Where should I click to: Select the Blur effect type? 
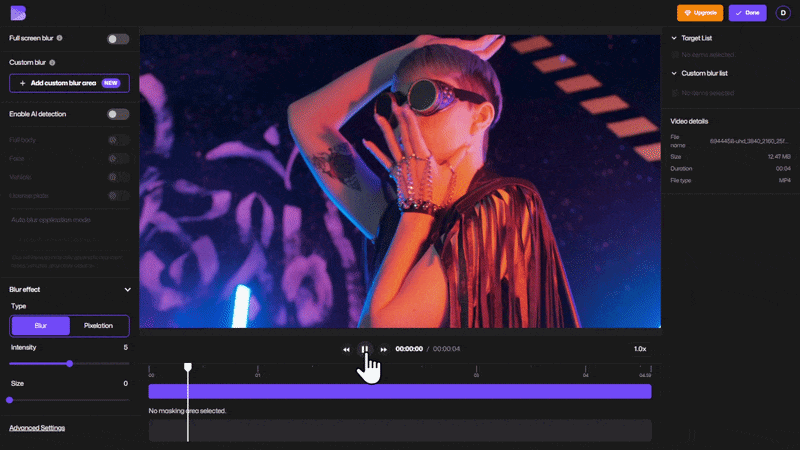[x=41, y=326]
